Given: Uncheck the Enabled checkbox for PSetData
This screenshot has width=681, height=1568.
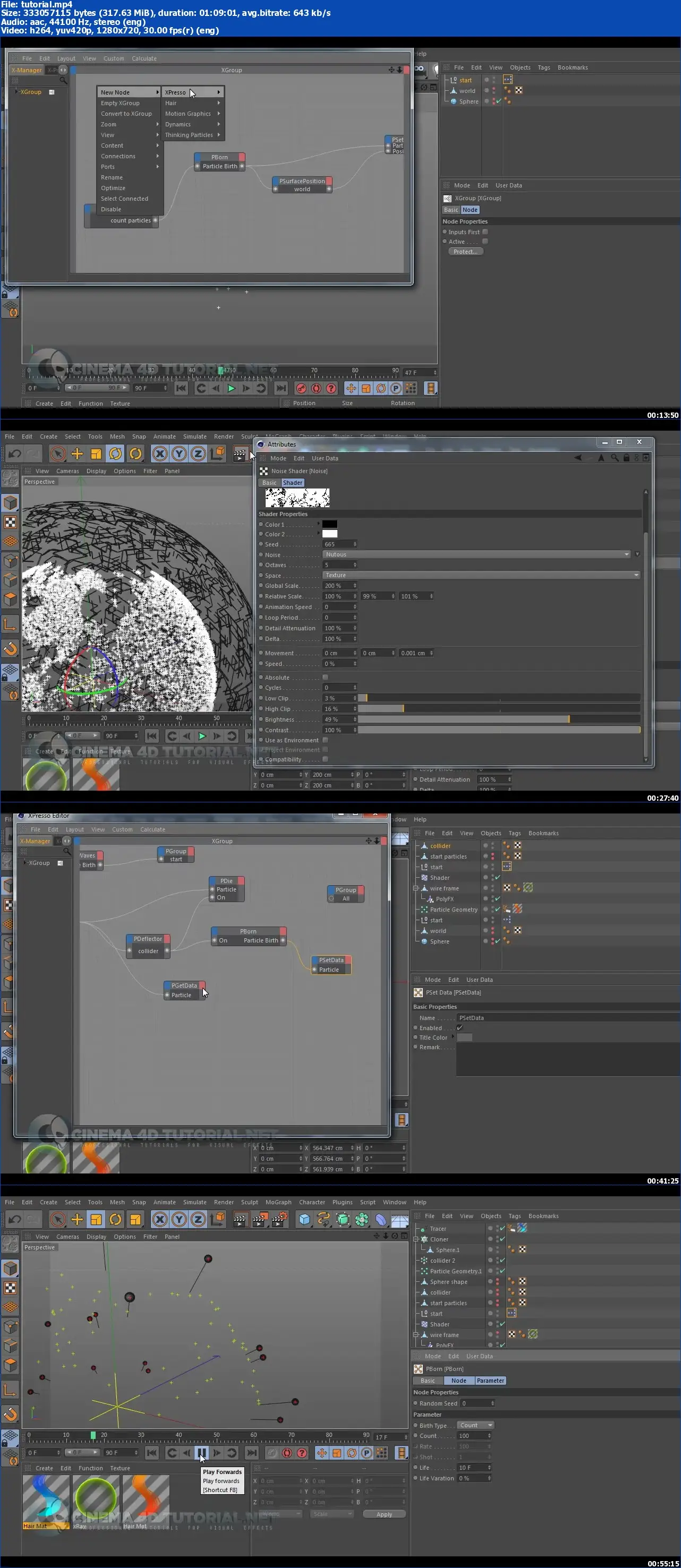Looking at the screenshot, I should [459, 1027].
